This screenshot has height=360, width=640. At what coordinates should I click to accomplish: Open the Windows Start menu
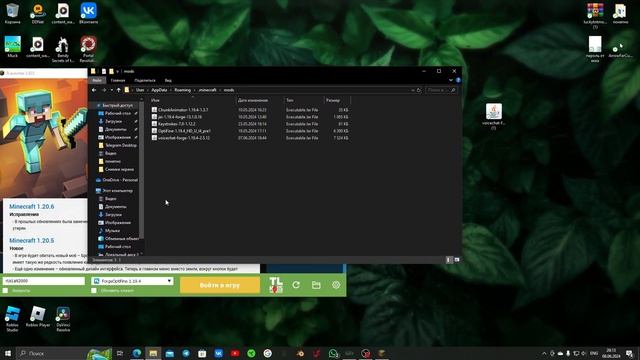coord(7,353)
